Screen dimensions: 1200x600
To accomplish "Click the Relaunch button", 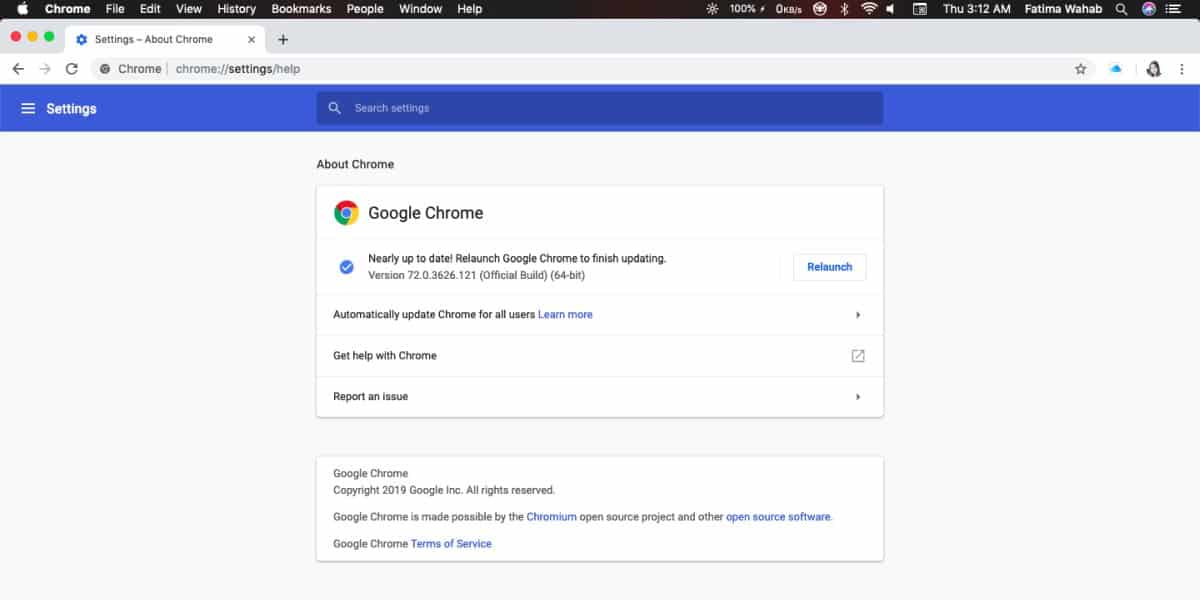I will click(x=829, y=266).
